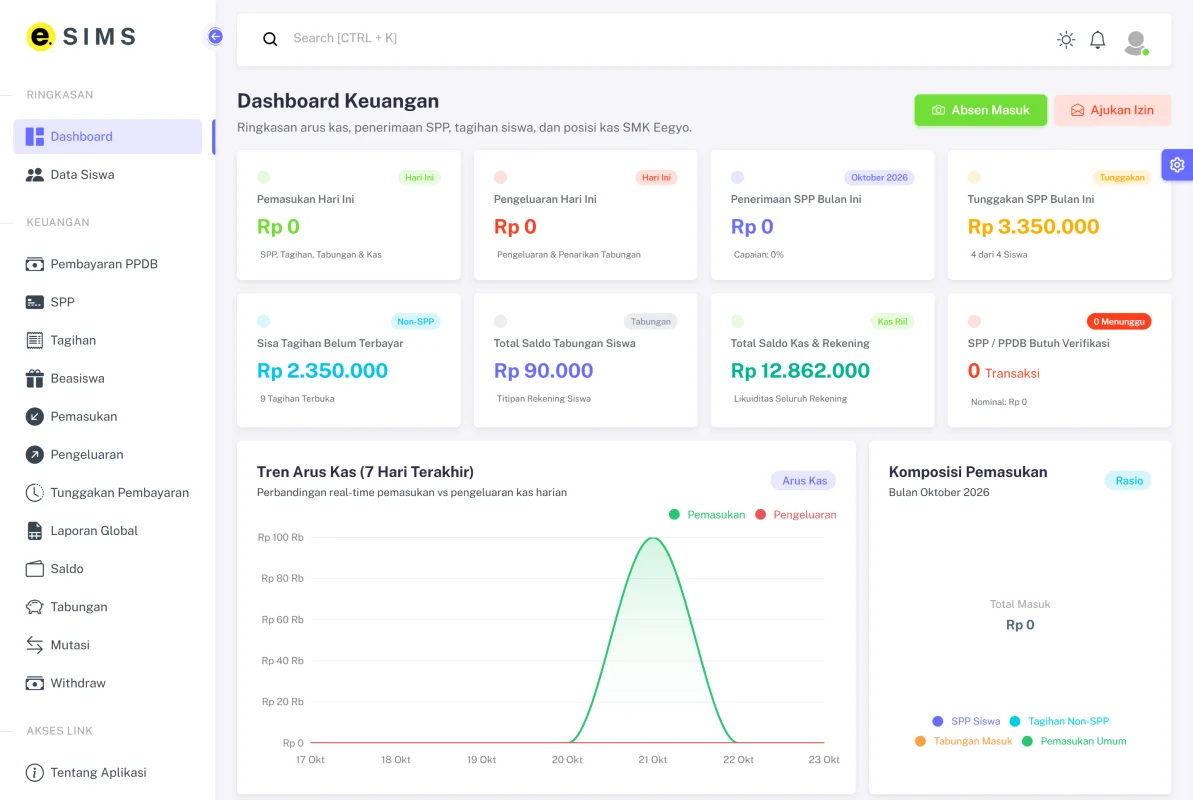Click the search magnifier icon
The width and height of the screenshot is (1193, 800).
270,39
